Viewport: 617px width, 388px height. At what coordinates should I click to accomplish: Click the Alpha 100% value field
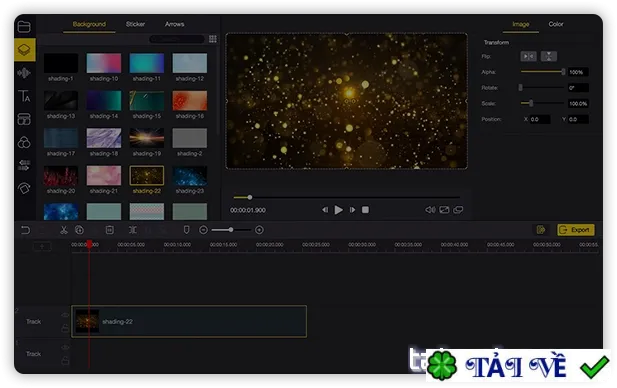578,72
